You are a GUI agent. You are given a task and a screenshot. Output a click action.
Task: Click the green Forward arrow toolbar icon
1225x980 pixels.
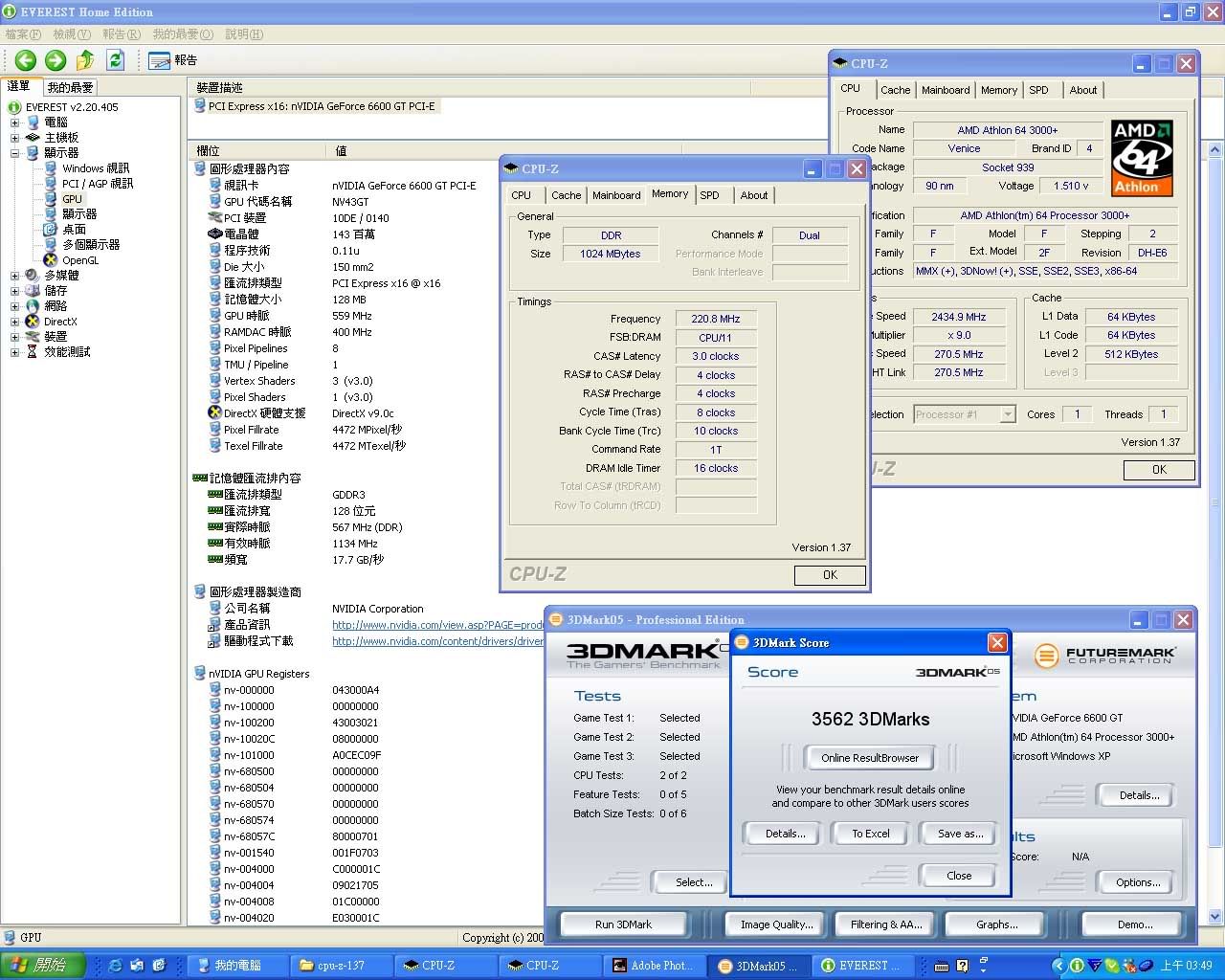[x=56, y=60]
